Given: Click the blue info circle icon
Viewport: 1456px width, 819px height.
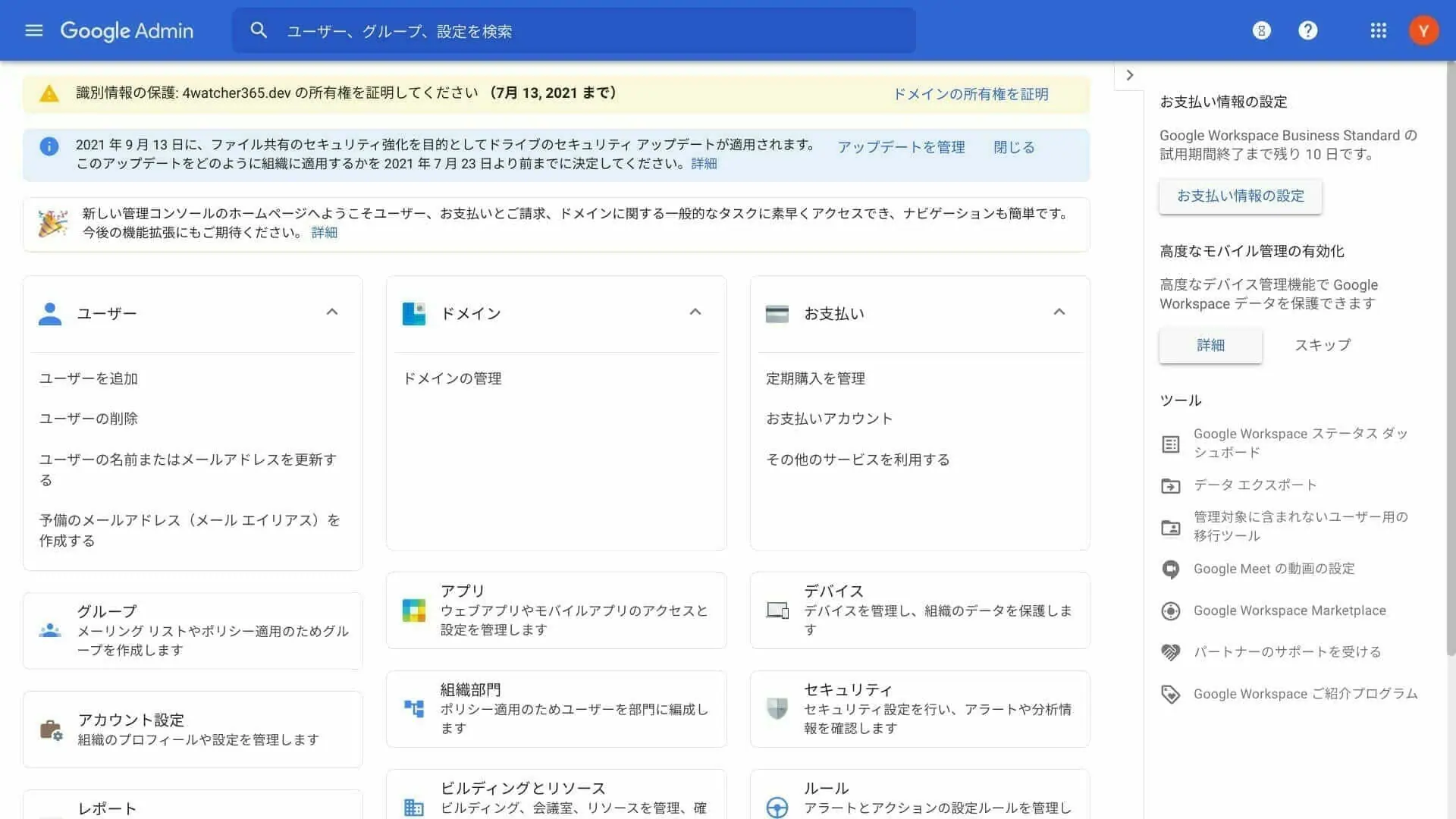Looking at the screenshot, I should (x=49, y=146).
